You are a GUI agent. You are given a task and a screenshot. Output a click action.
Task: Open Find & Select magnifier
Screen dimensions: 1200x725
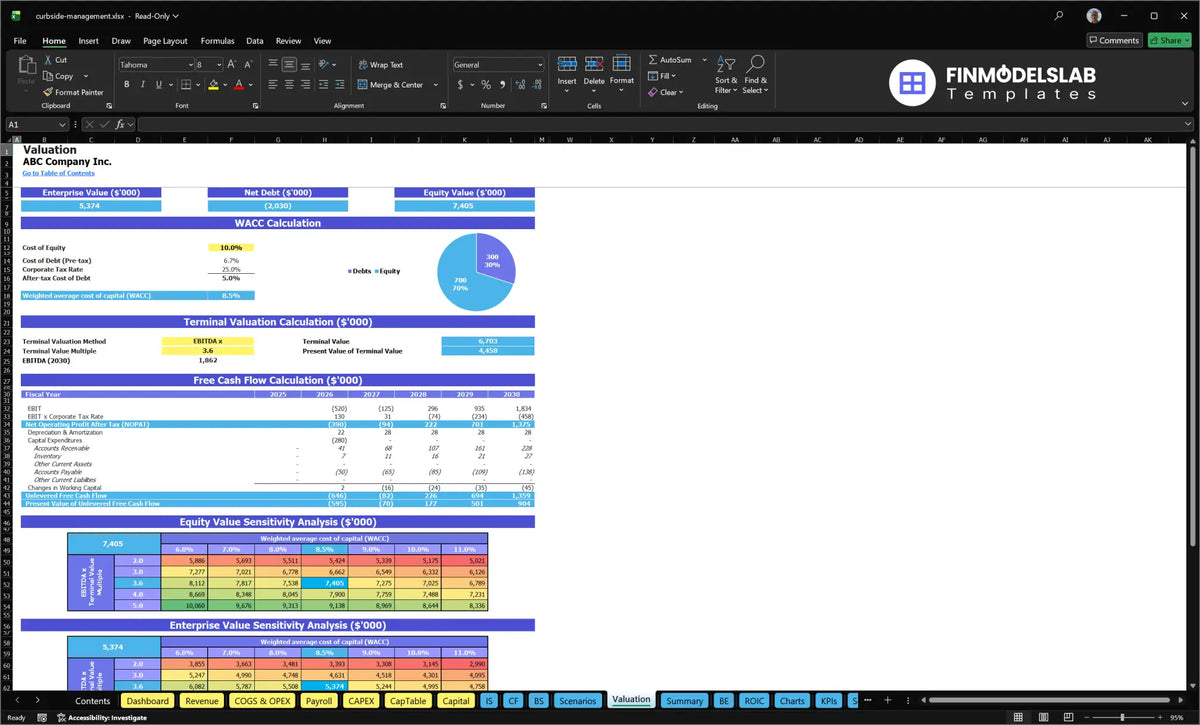756,64
